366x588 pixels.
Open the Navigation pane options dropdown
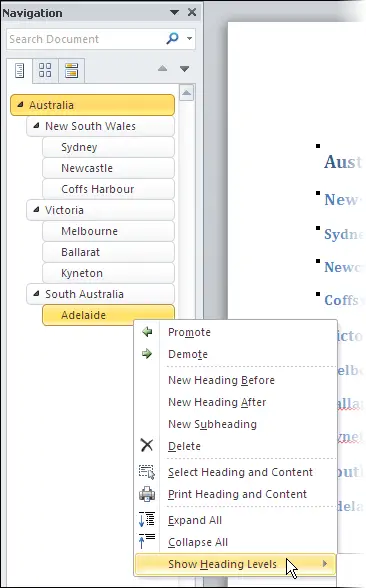[174, 12]
